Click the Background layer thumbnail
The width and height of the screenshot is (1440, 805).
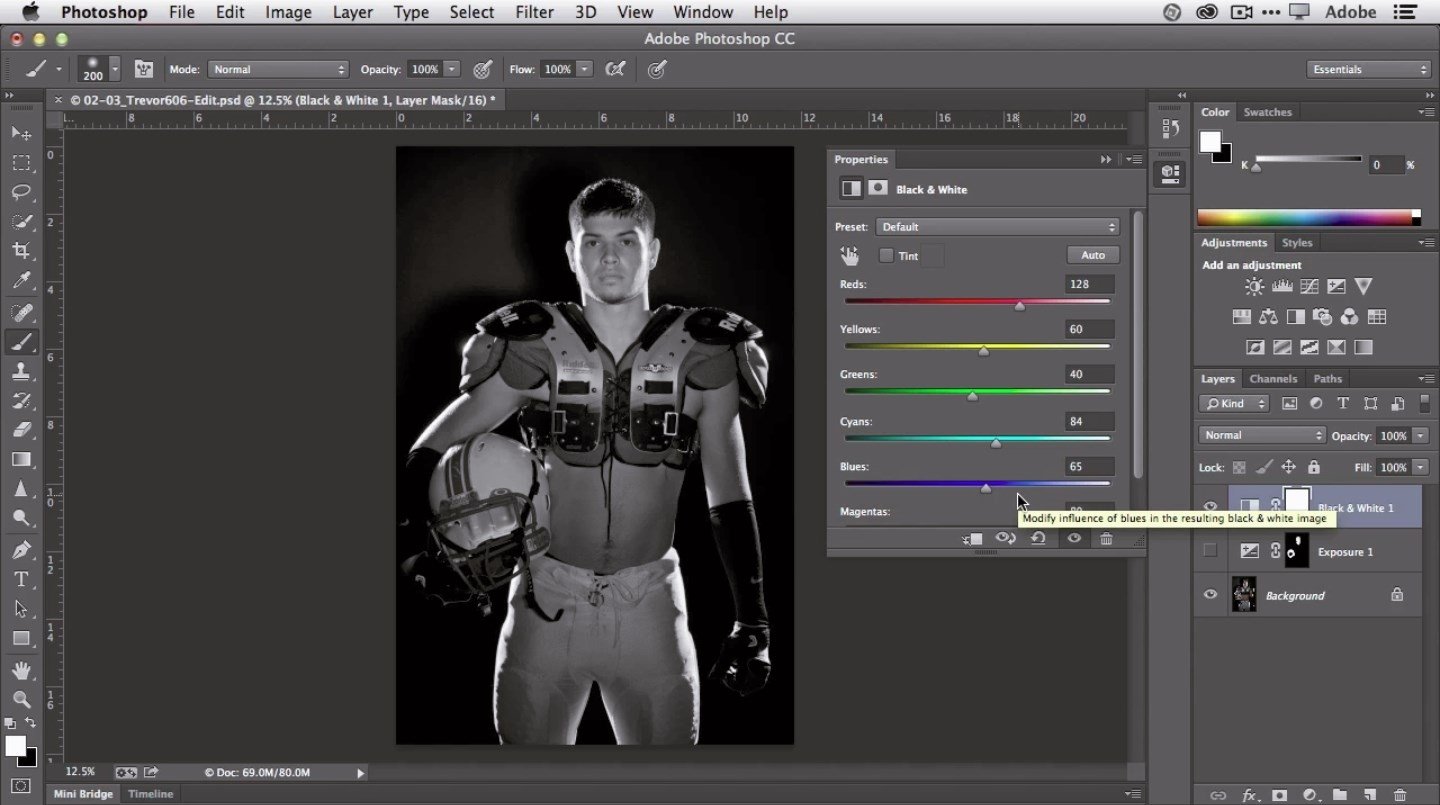[x=1245, y=595]
